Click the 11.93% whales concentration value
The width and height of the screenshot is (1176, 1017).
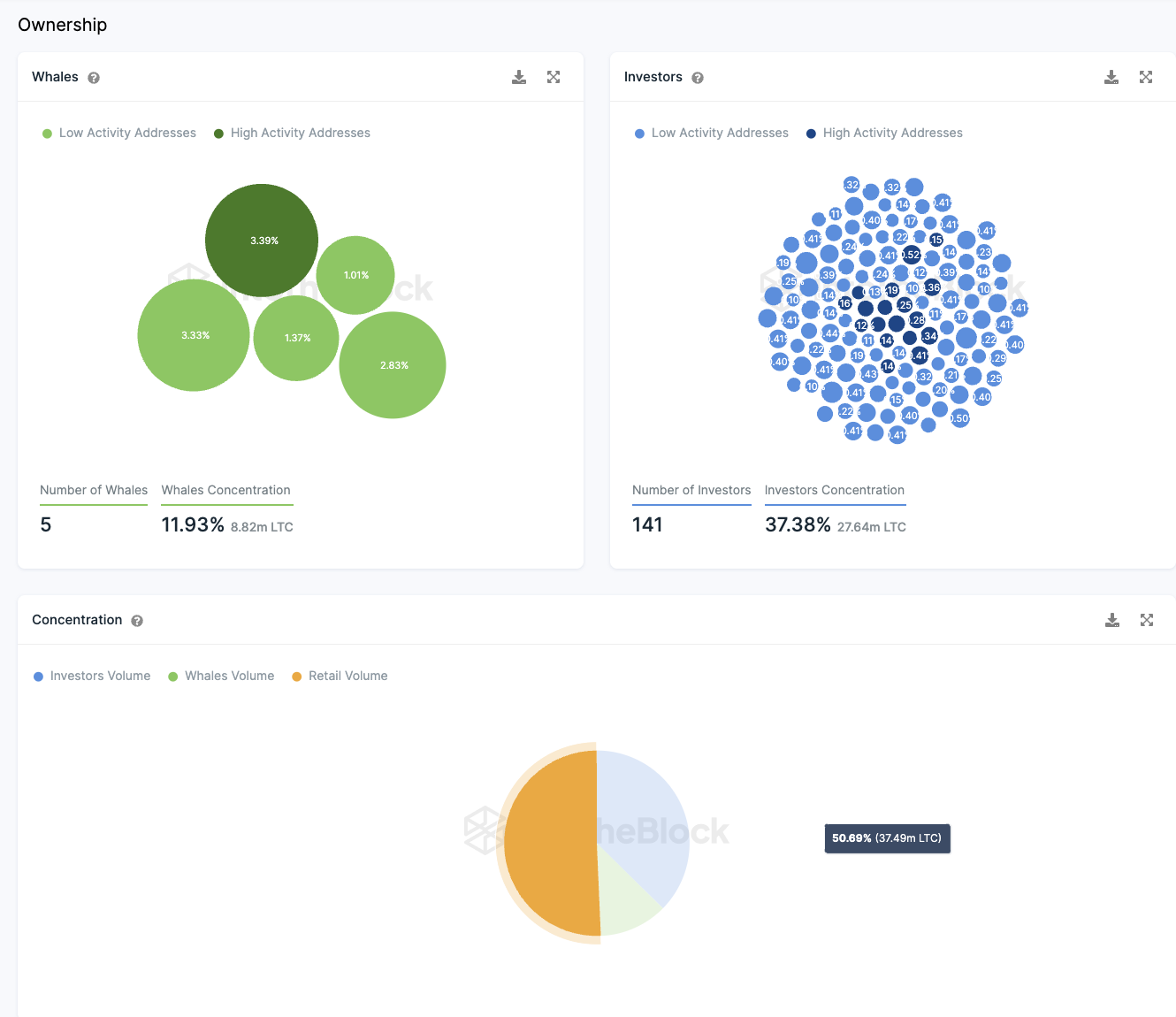193,524
